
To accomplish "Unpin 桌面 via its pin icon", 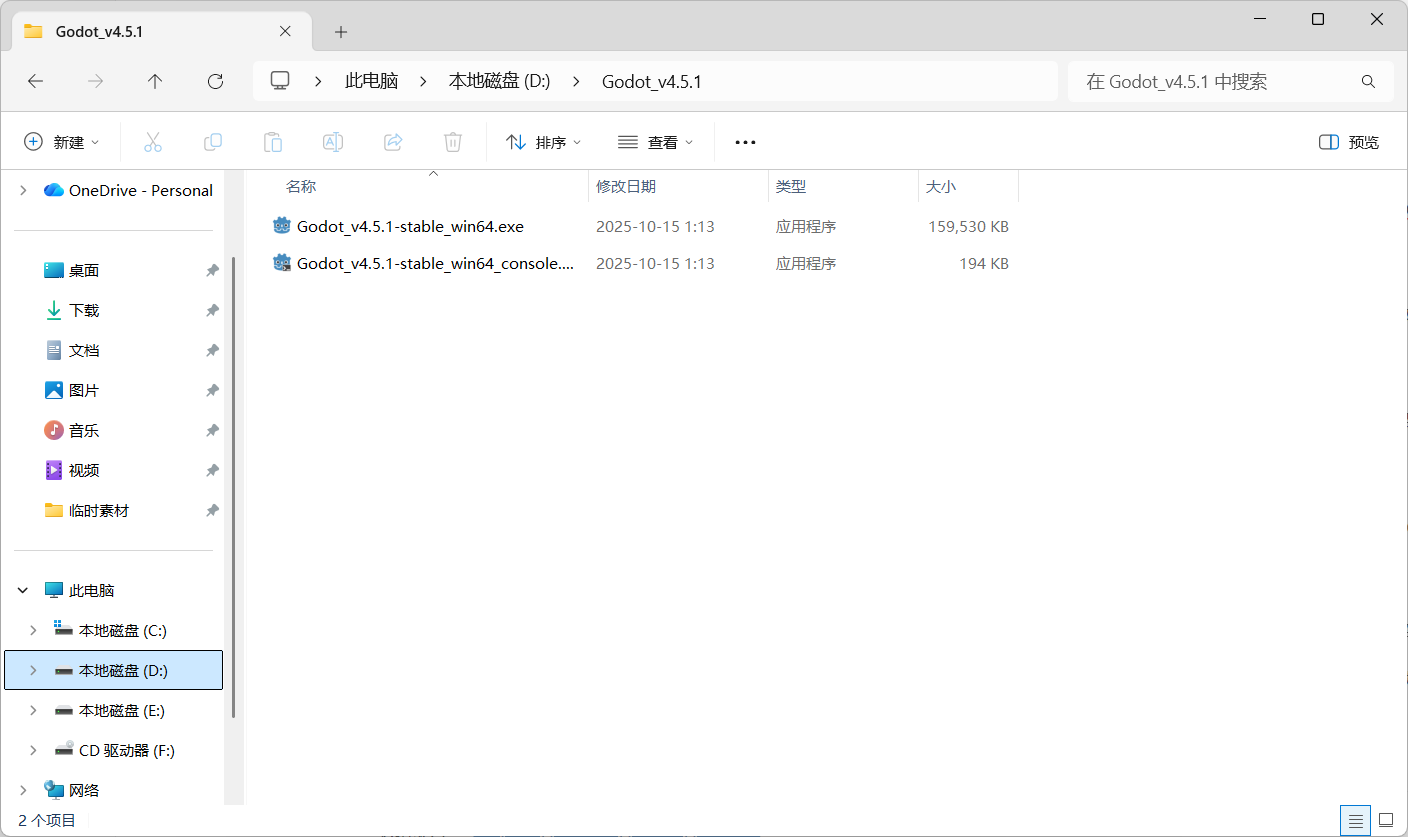I will [x=212, y=270].
